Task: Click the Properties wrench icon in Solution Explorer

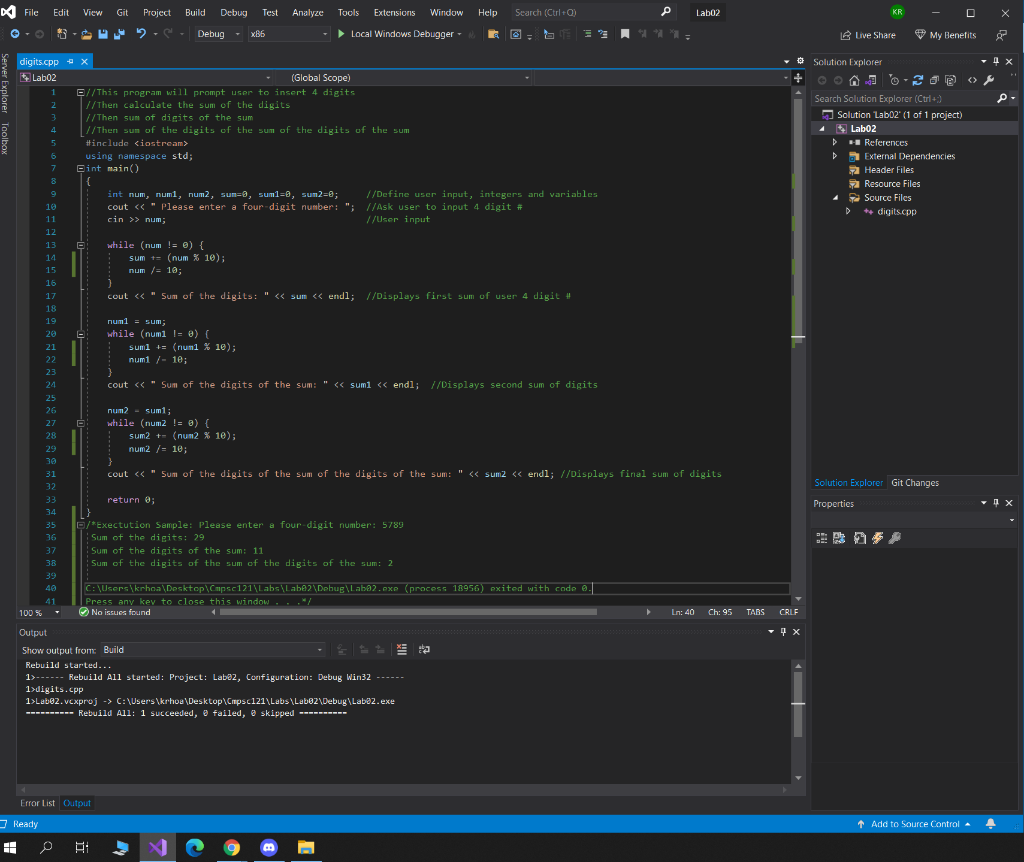Action: 988,80
